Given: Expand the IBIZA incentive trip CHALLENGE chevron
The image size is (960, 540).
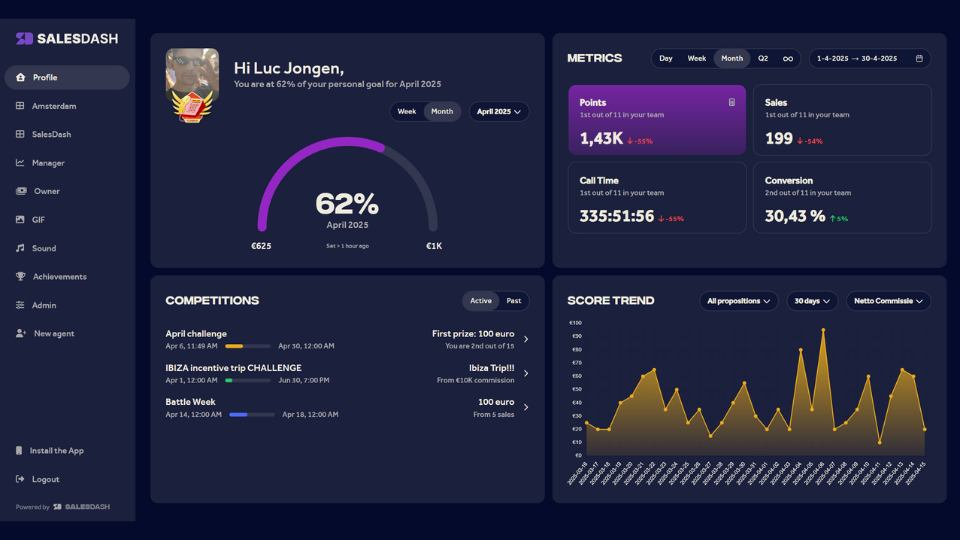Looking at the screenshot, I should 526,373.
